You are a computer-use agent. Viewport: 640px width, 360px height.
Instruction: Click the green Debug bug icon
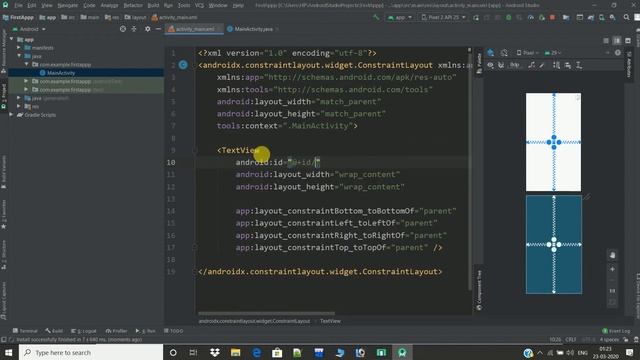509,18
